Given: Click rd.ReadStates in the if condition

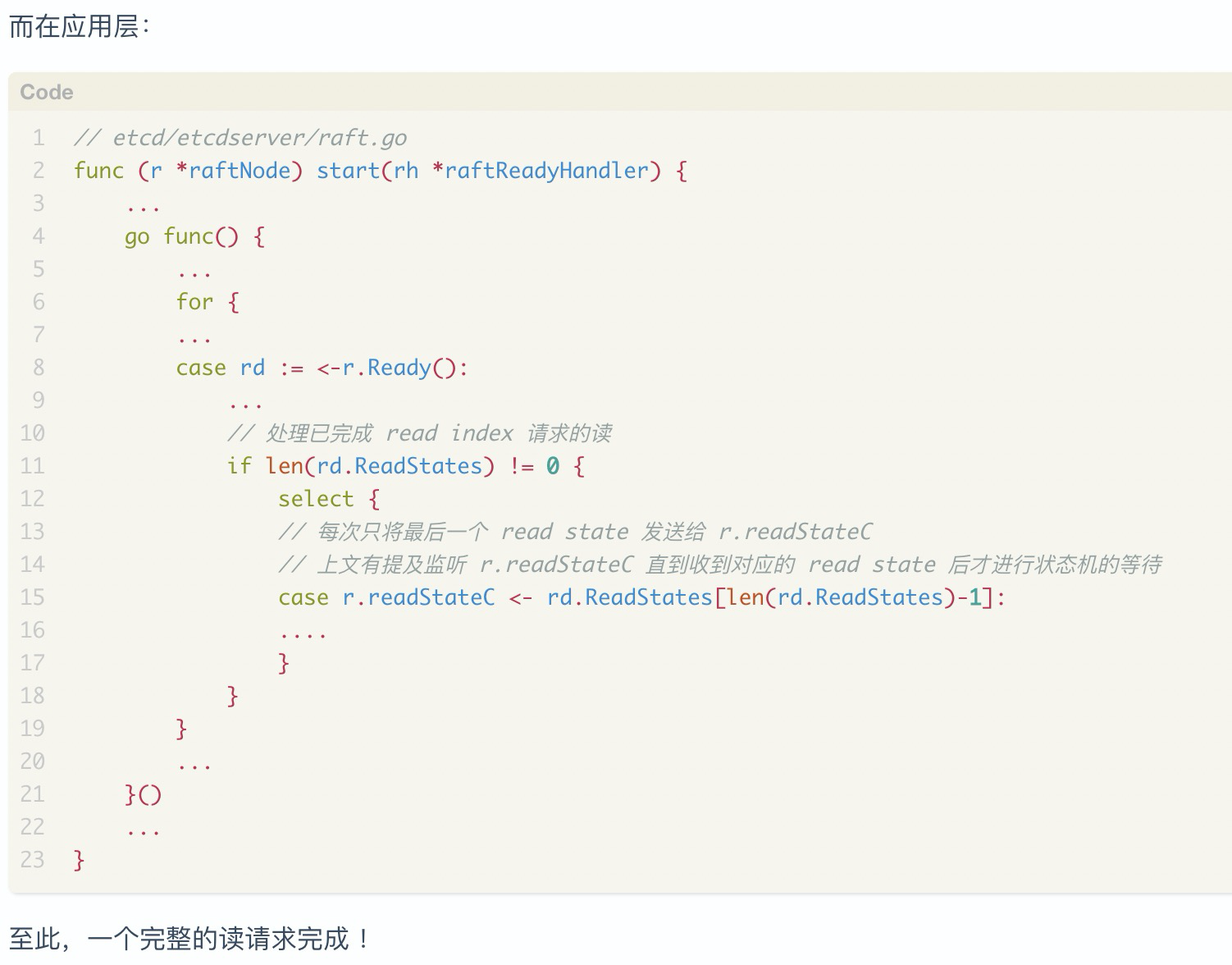Looking at the screenshot, I should point(399,466).
